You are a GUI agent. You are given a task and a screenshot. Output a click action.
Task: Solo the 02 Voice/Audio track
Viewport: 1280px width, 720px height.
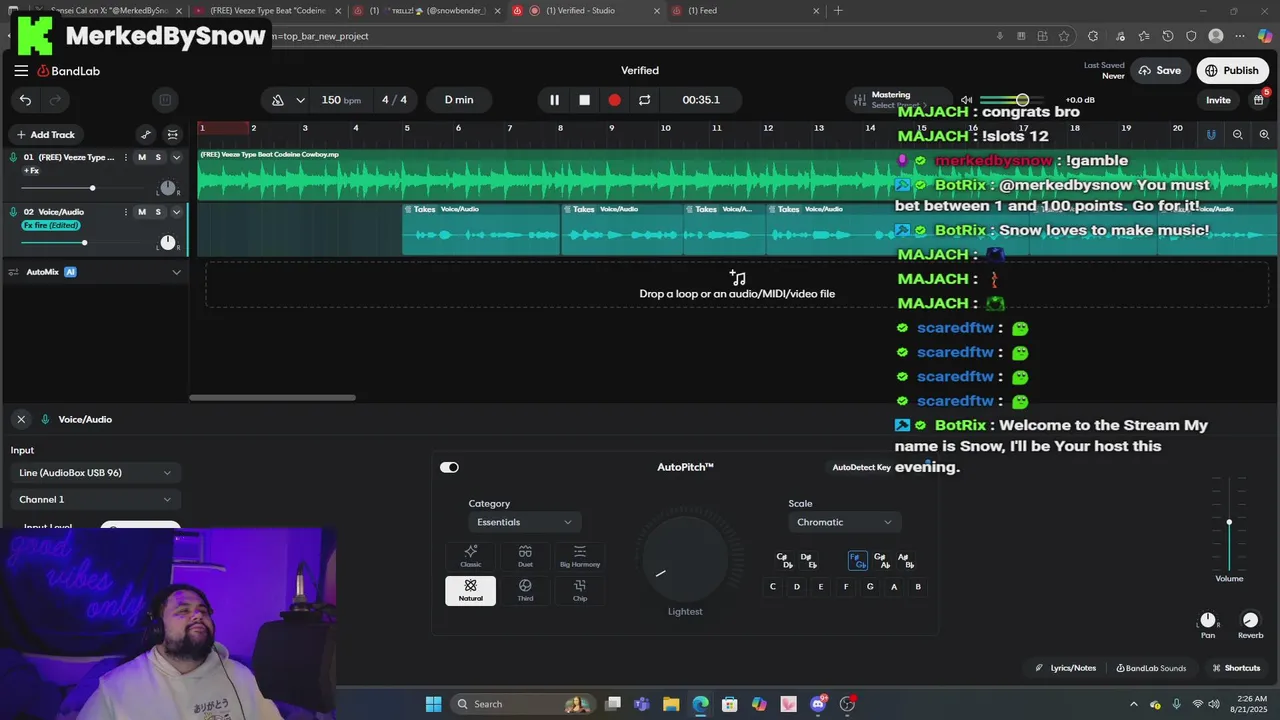pyautogui.click(x=158, y=212)
